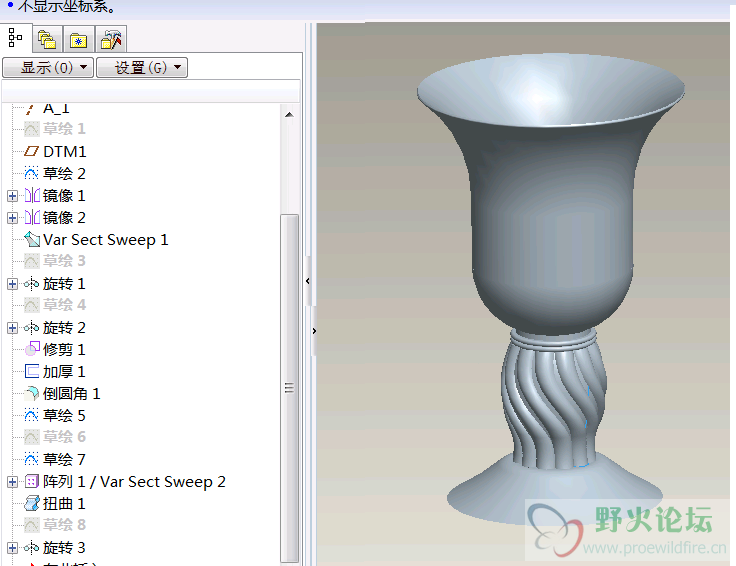Screen dimensions: 736x566
Task: Select the DTM1 label in model tree
Action: [x=65, y=152]
